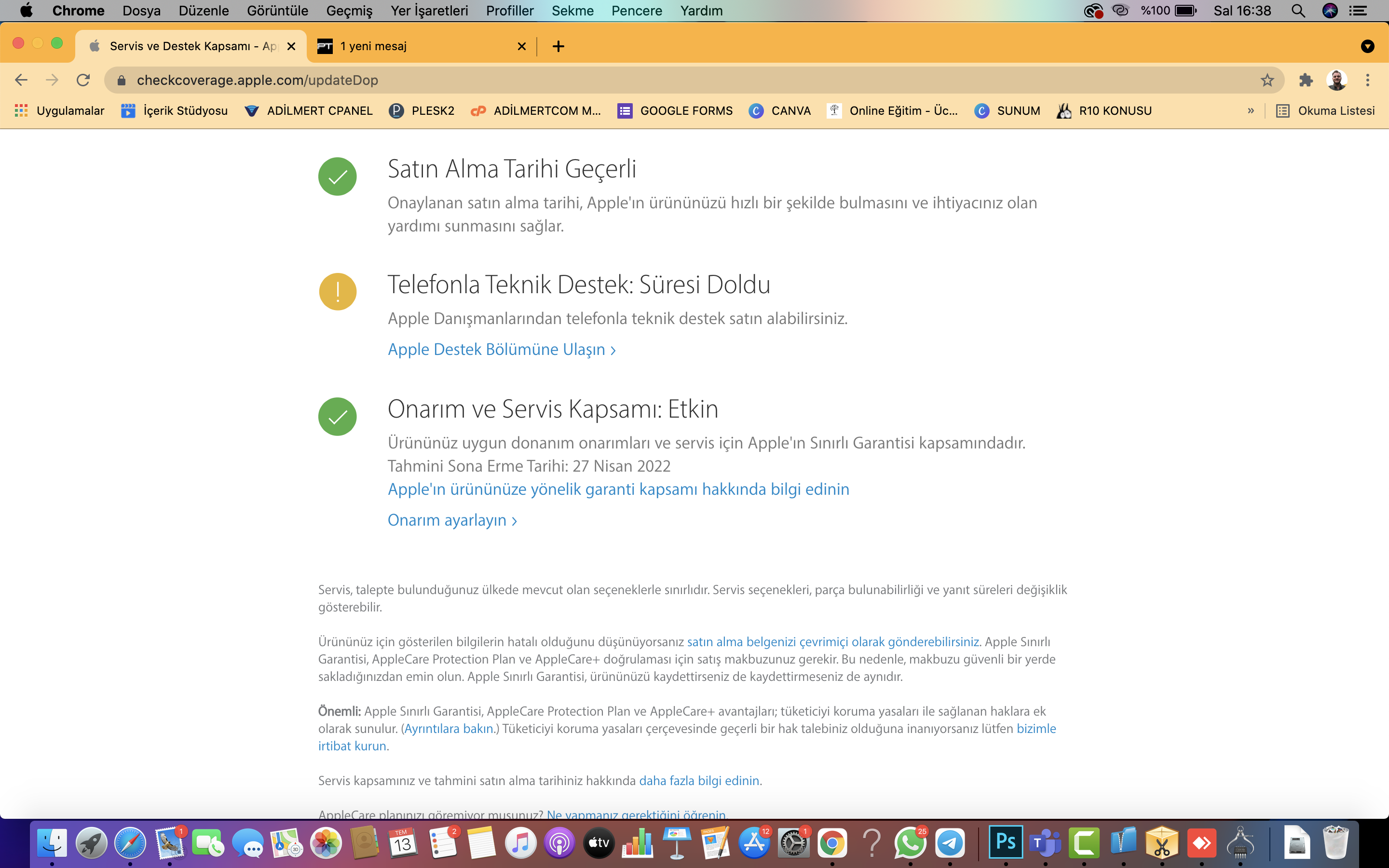Viewport: 1389px width, 868px height.
Task: Bookmark this page with the star icon
Action: click(1267, 80)
